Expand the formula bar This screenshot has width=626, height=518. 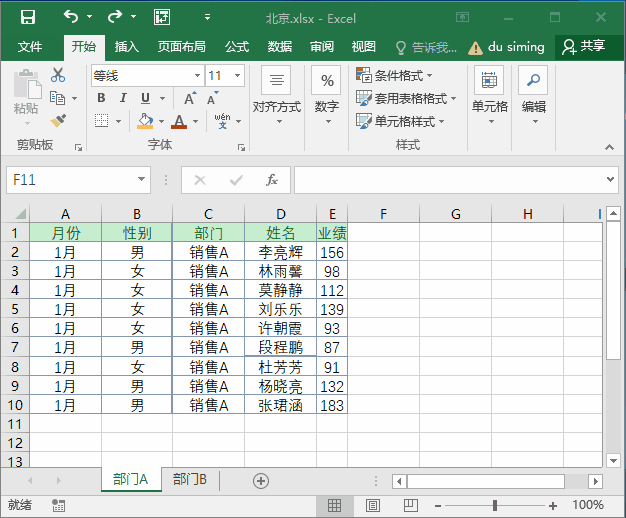610,179
